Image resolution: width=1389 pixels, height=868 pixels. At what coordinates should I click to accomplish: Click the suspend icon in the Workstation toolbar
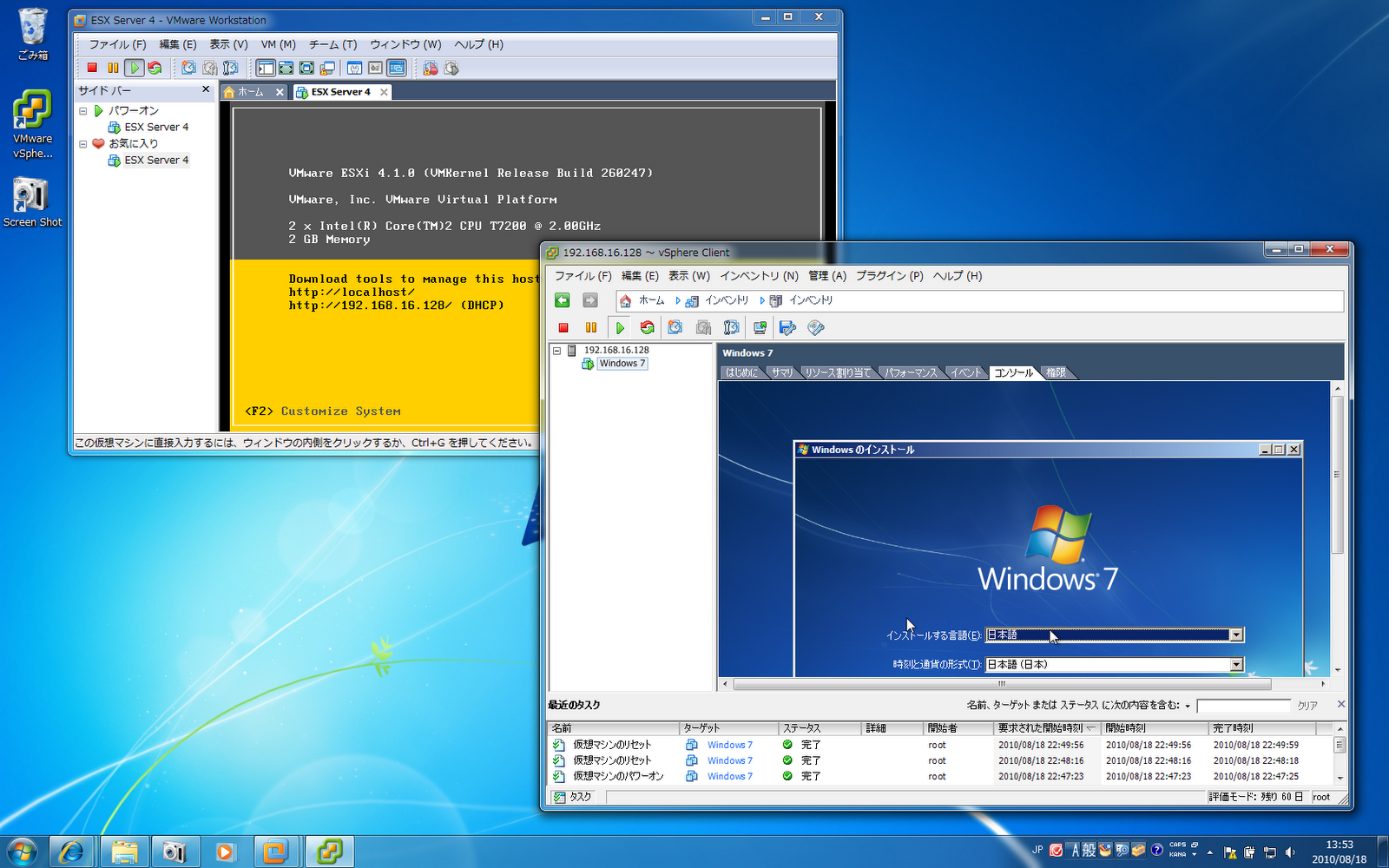coord(113,68)
